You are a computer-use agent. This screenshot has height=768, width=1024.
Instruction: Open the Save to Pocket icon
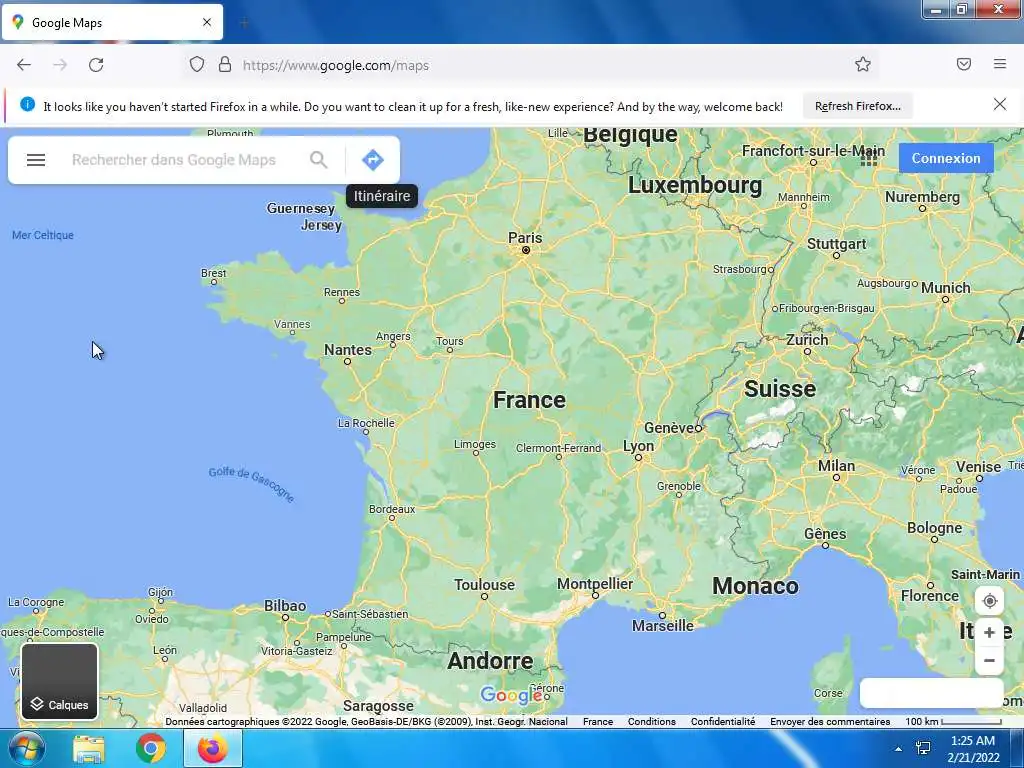tap(964, 64)
